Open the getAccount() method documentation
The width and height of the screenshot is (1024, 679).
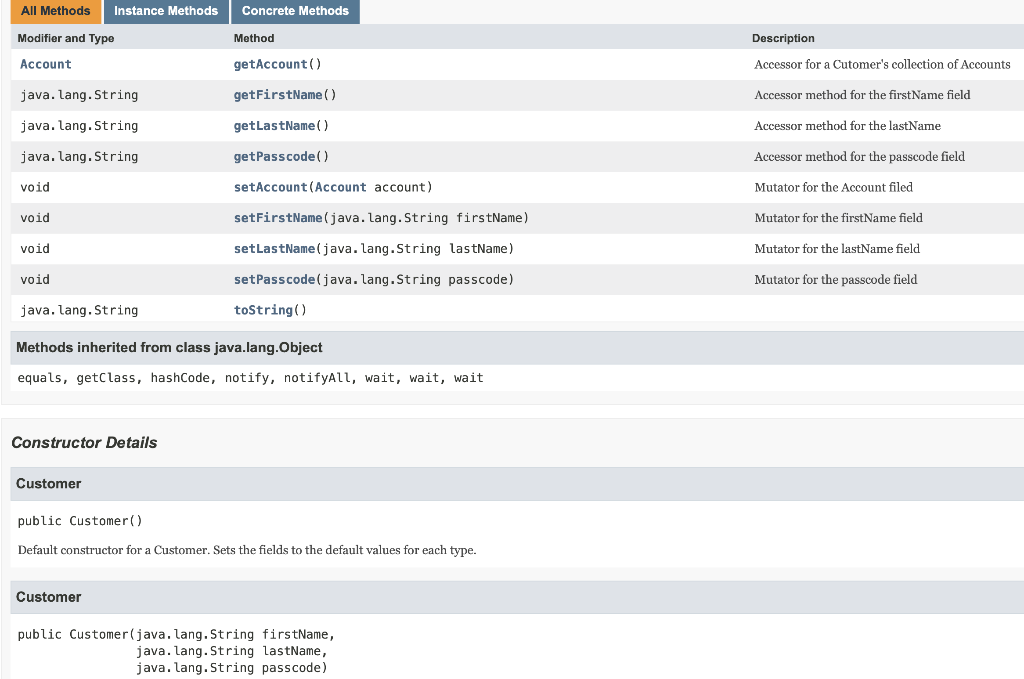(x=268, y=63)
